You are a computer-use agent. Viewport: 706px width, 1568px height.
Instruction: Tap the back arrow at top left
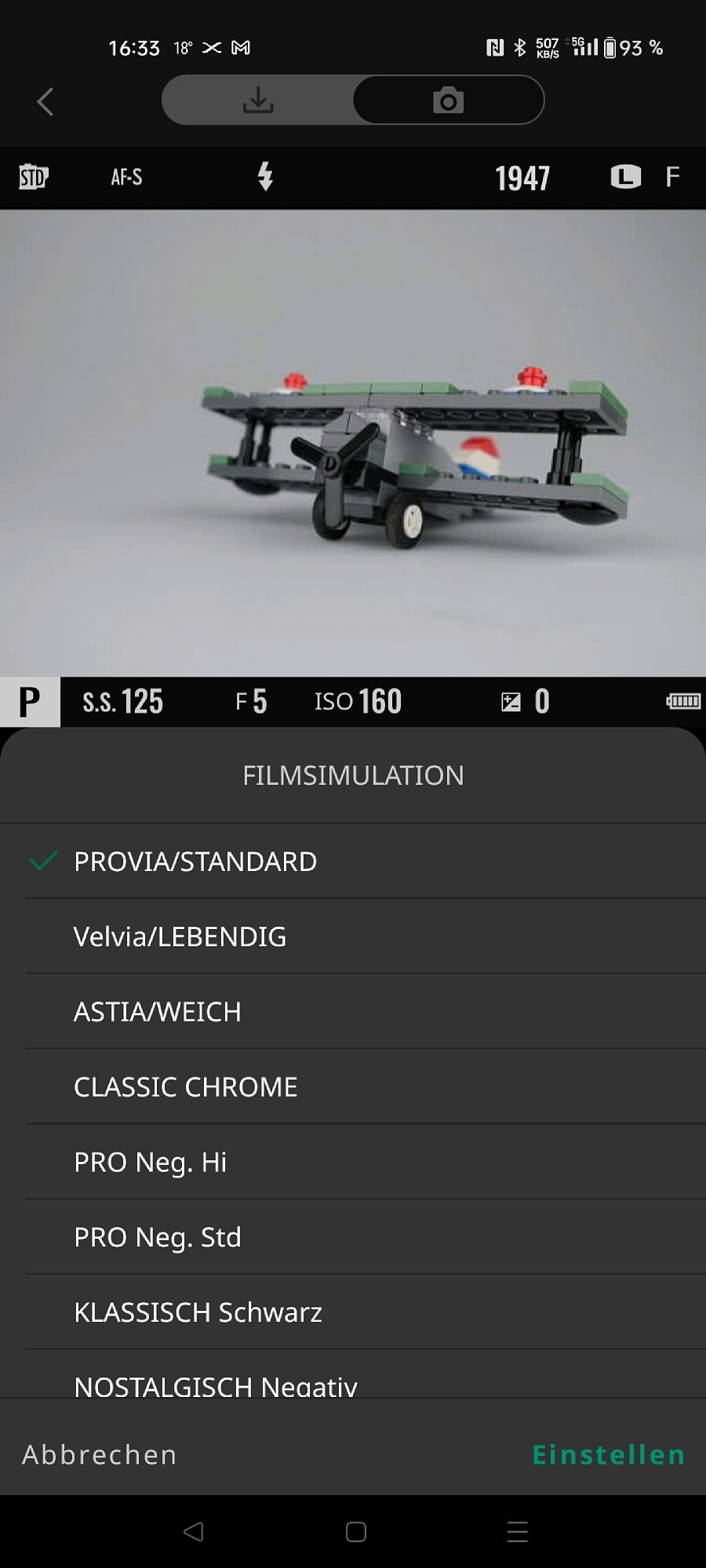coord(45,101)
